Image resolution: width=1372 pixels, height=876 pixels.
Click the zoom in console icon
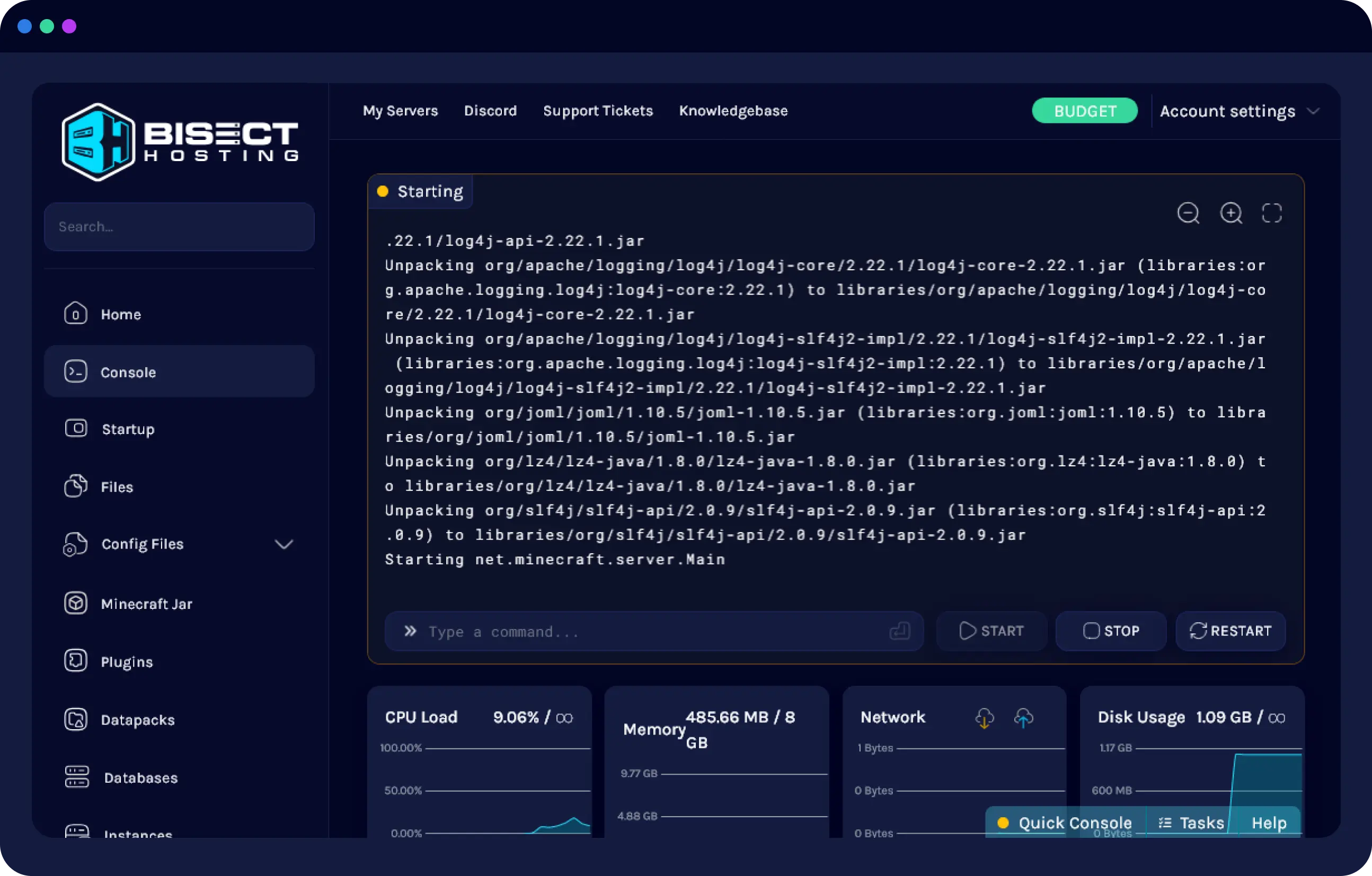pos(1231,212)
